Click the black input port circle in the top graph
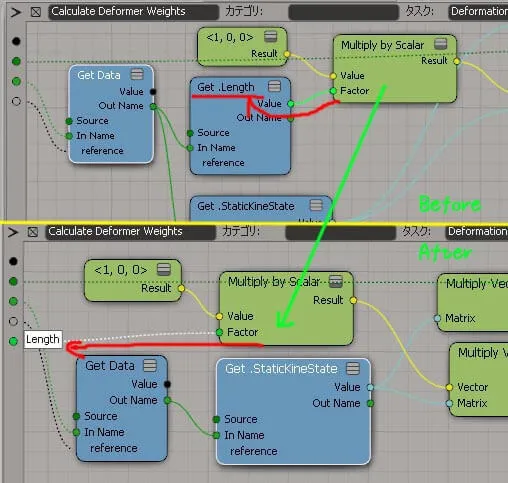This screenshot has width=508, height=483. tap(16, 41)
